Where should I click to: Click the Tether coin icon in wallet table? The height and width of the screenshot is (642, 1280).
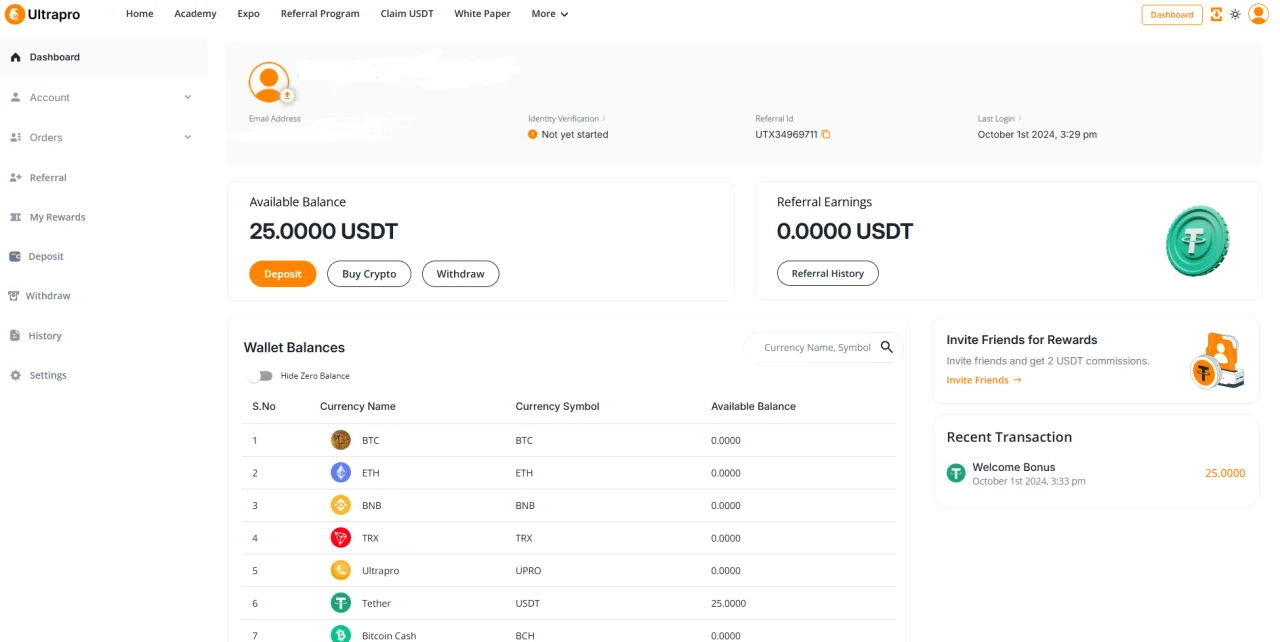[341, 603]
